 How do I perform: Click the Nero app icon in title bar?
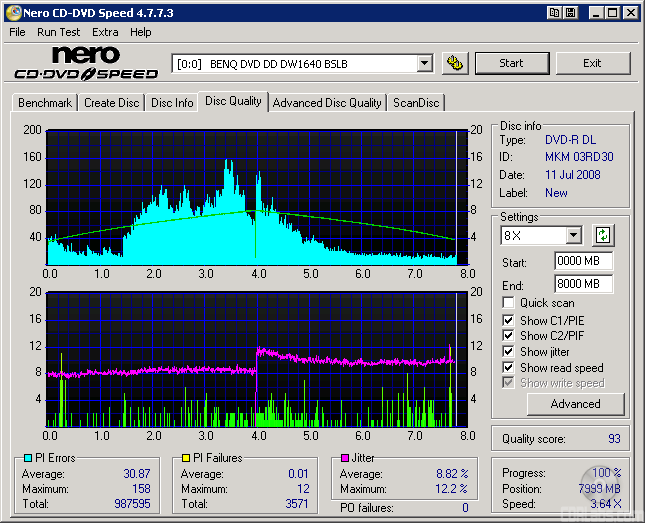point(12,13)
